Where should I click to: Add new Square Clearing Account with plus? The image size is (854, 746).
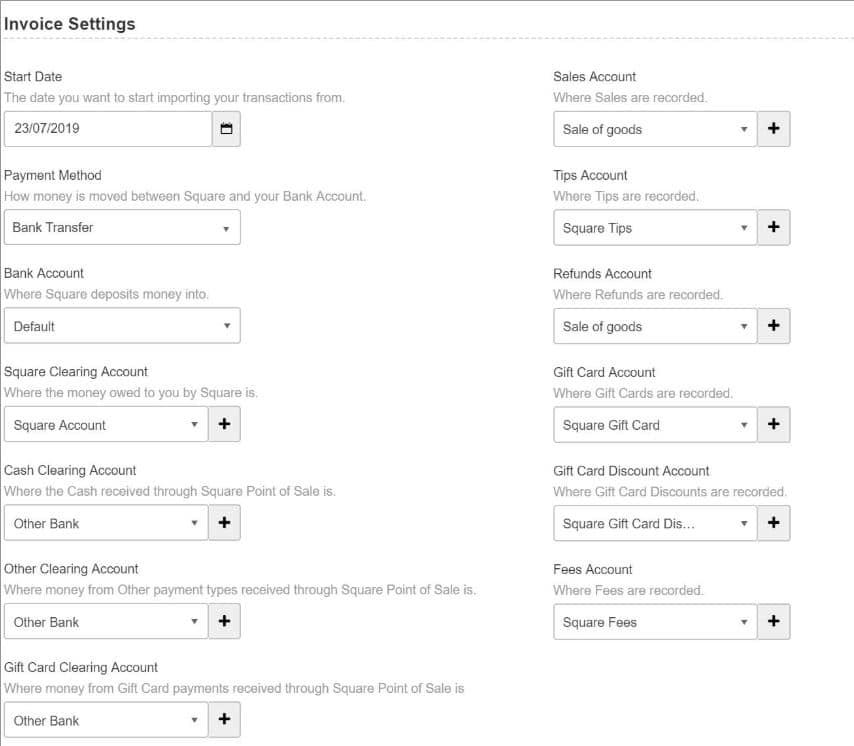click(x=224, y=425)
